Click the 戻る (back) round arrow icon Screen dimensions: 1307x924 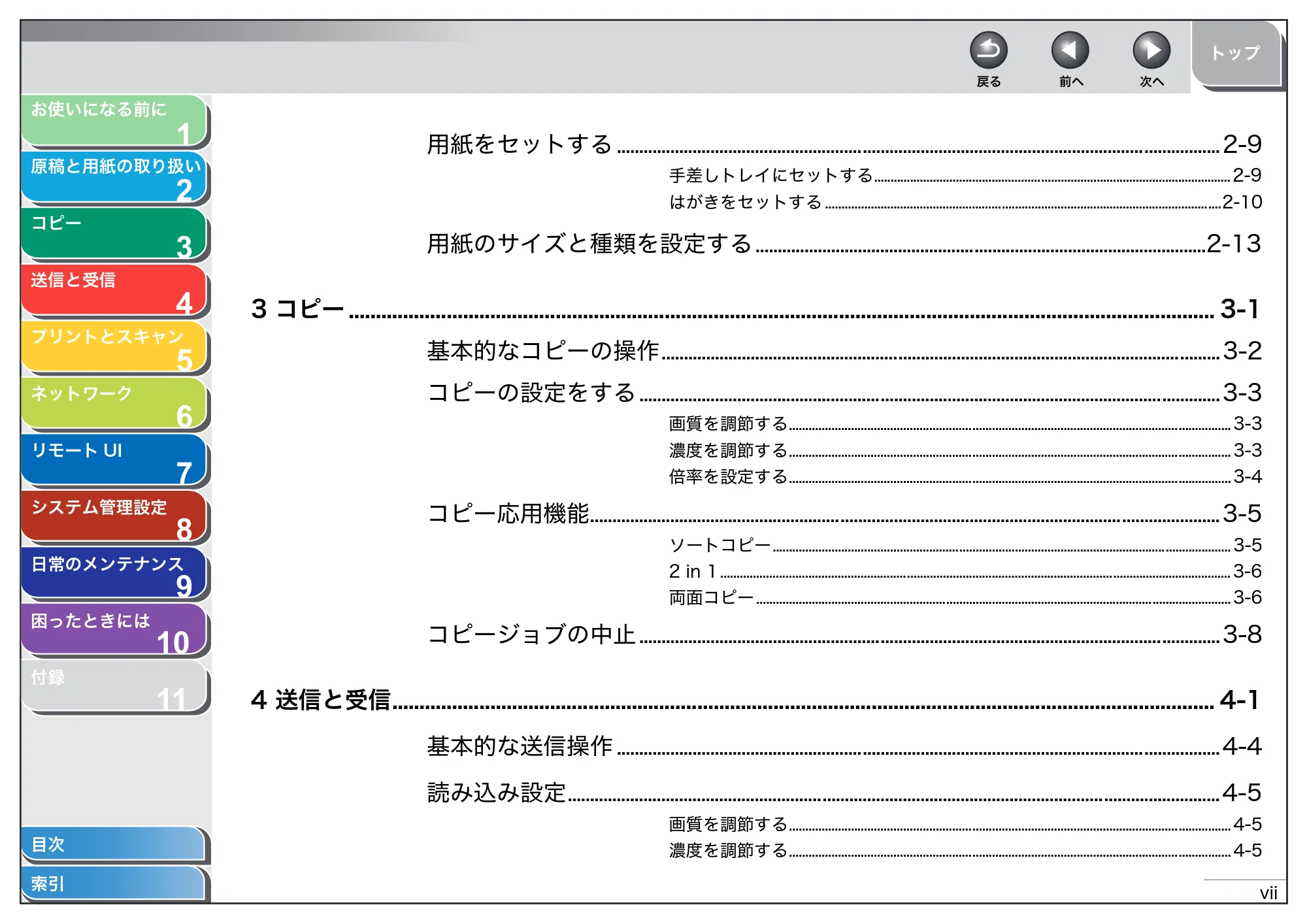pos(988,50)
